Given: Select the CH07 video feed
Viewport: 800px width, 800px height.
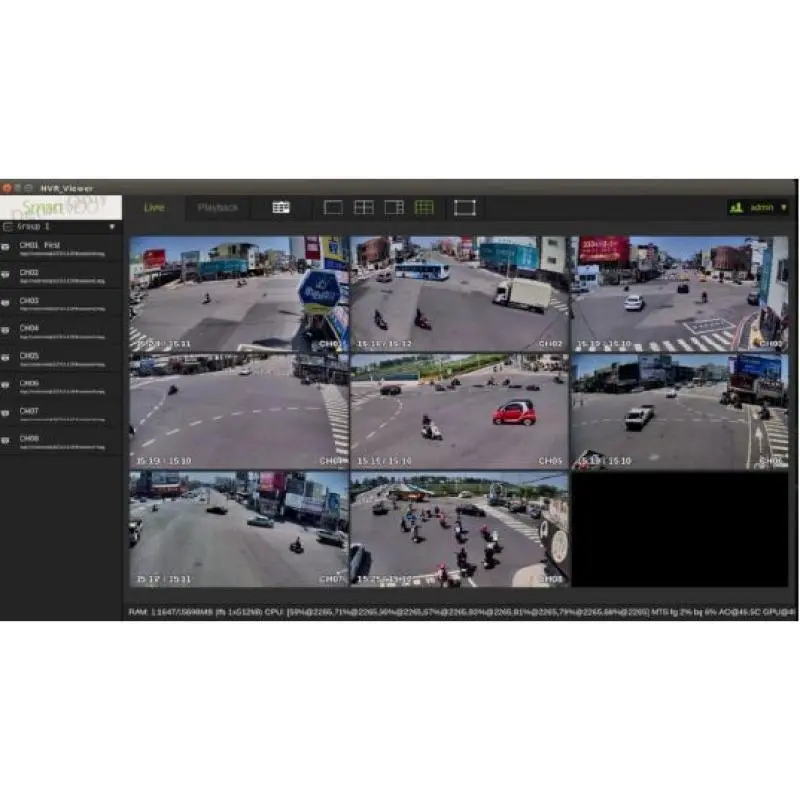Looking at the screenshot, I should click(x=239, y=529).
